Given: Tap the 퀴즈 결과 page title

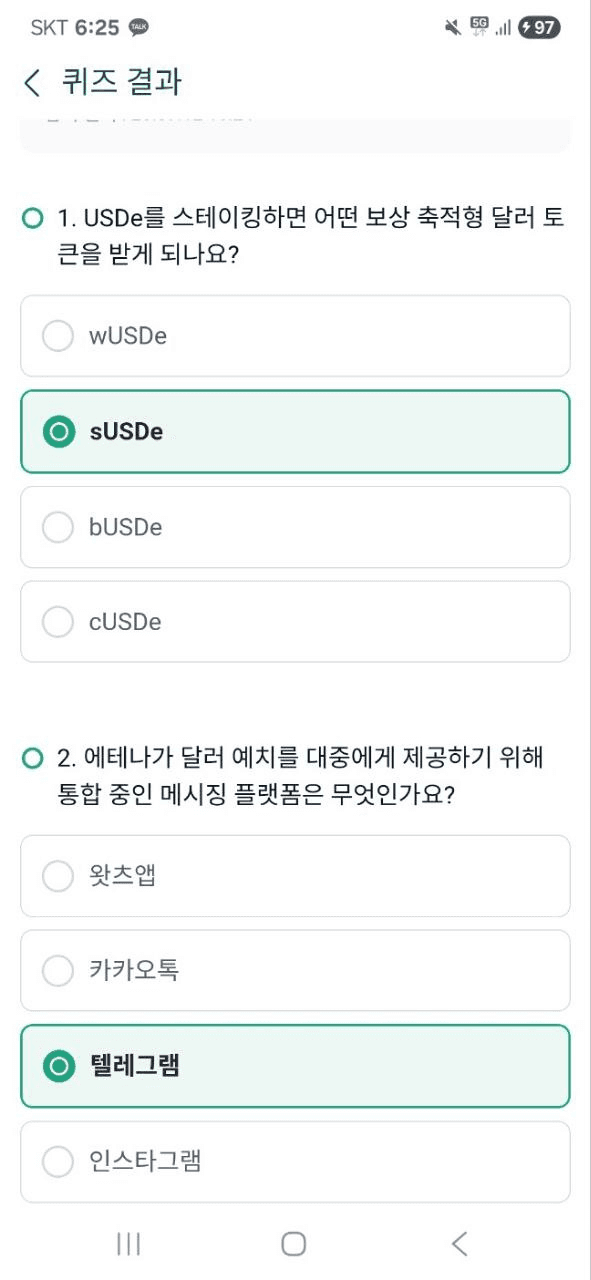Looking at the screenshot, I should (122, 82).
